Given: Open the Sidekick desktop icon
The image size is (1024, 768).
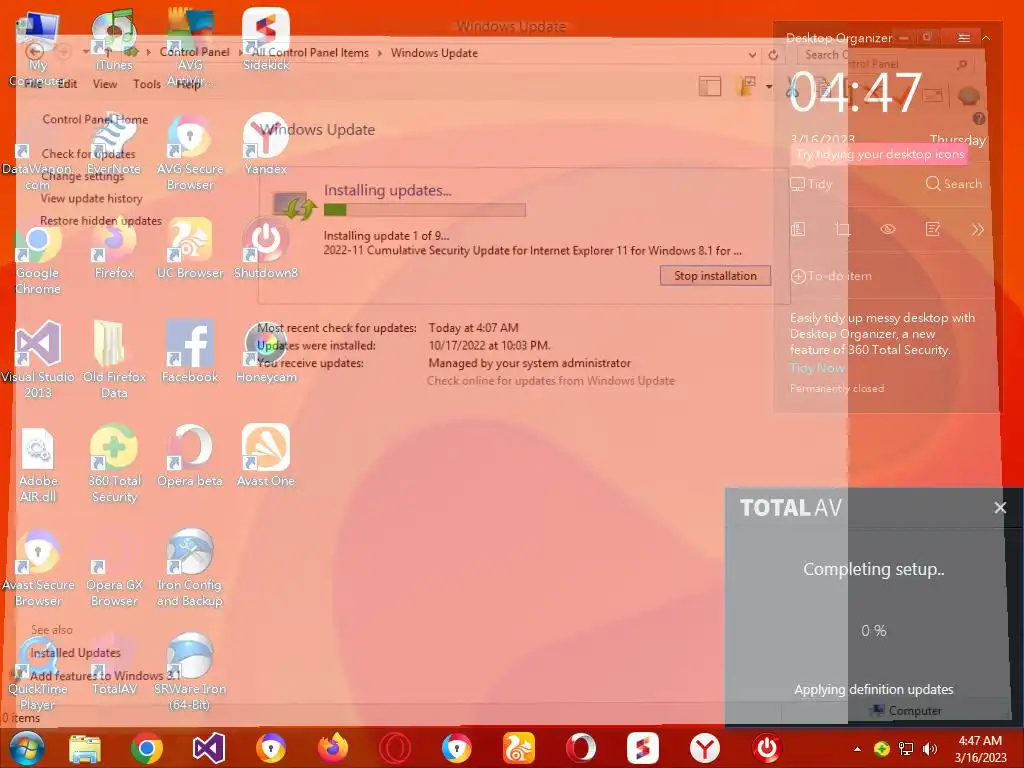Looking at the screenshot, I should coord(266,39).
